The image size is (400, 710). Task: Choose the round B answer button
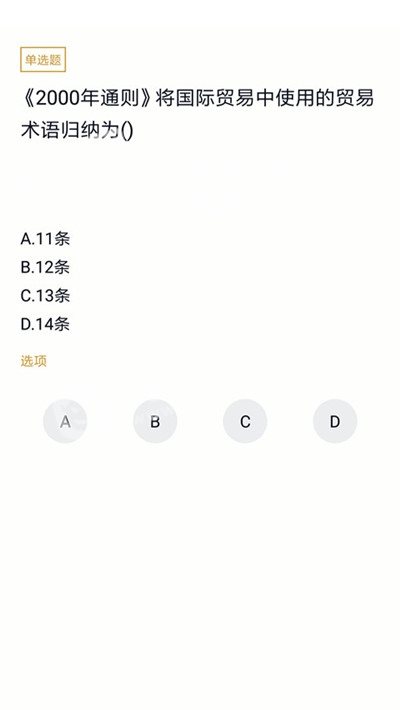pyautogui.click(x=155, y=421)
